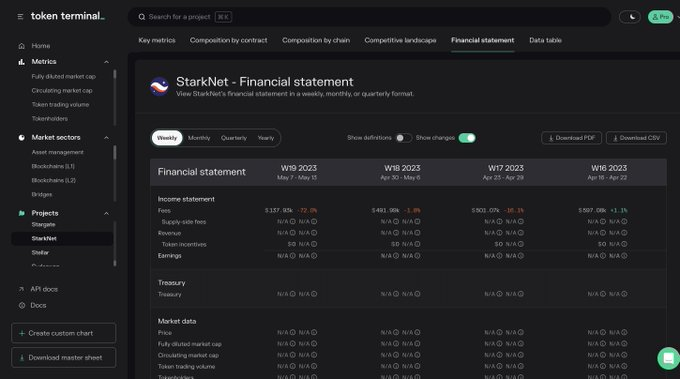Switch to Data table tab
Image resolution: width=680 pixels, height=379 pixels.
(545, 40)
